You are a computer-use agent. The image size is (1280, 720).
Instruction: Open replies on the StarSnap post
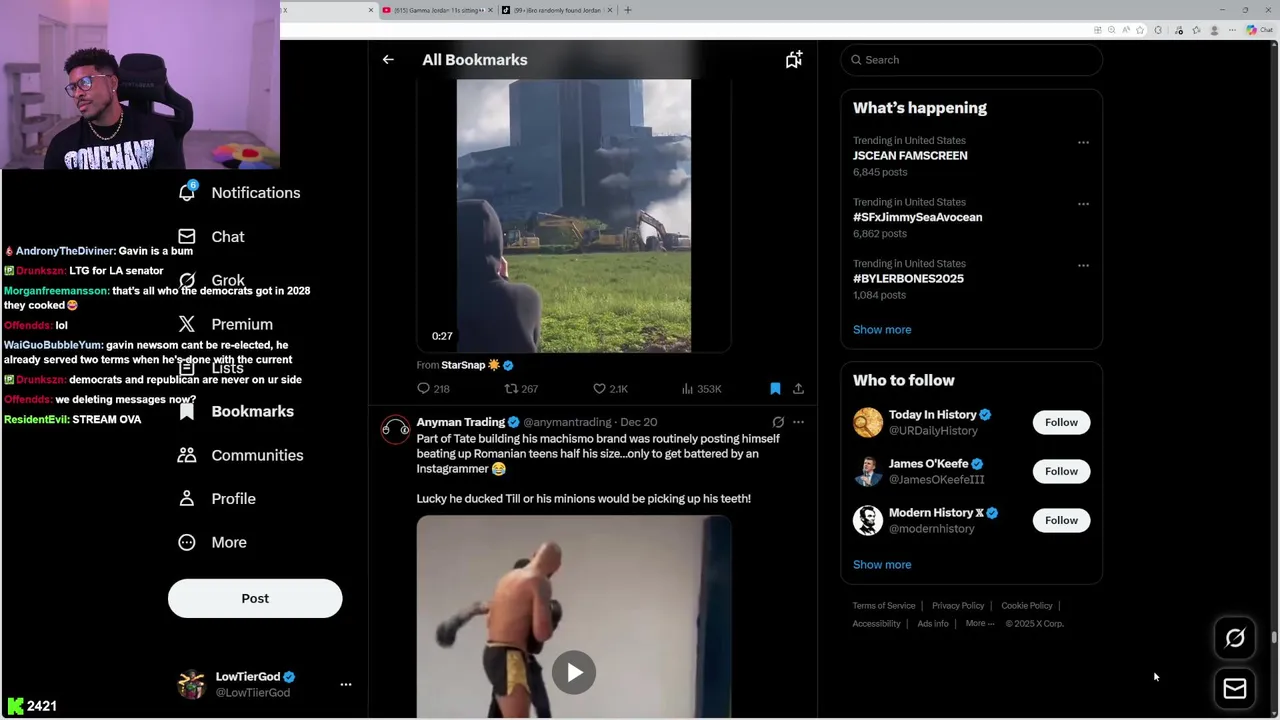433,389
